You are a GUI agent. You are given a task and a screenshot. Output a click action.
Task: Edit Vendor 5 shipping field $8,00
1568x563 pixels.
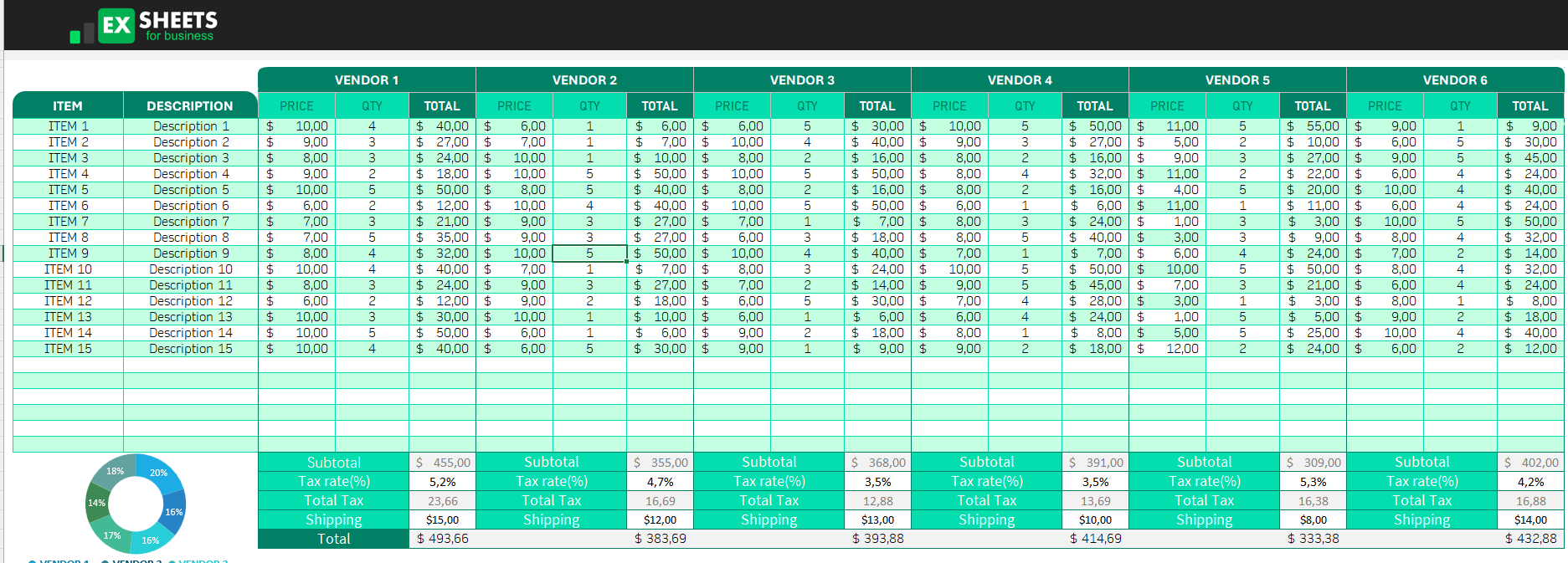coord(1313,520)
